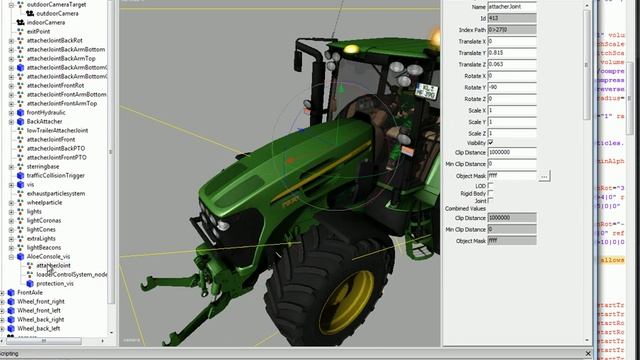The height and width of the screenshot is (360, 640).
Task: Click the editable Object Mask field
Action: (x=512, y=176)
